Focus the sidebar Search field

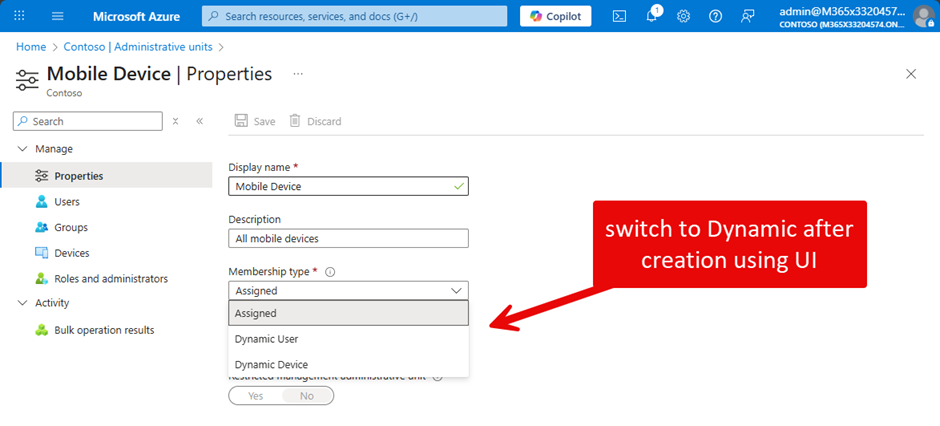click(x=88, y=121)
